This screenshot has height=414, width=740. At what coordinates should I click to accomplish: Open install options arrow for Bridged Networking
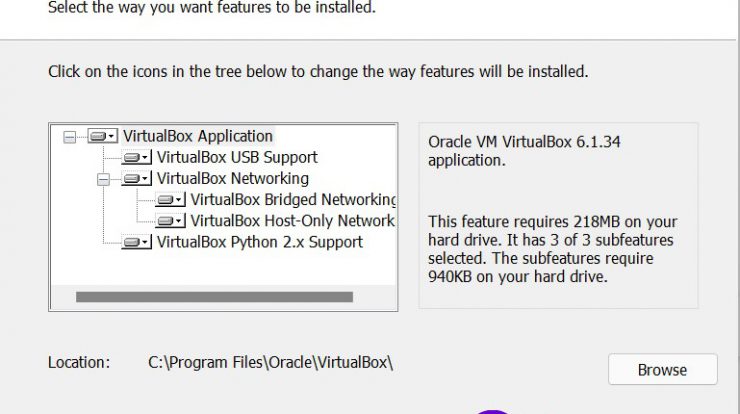179,200
